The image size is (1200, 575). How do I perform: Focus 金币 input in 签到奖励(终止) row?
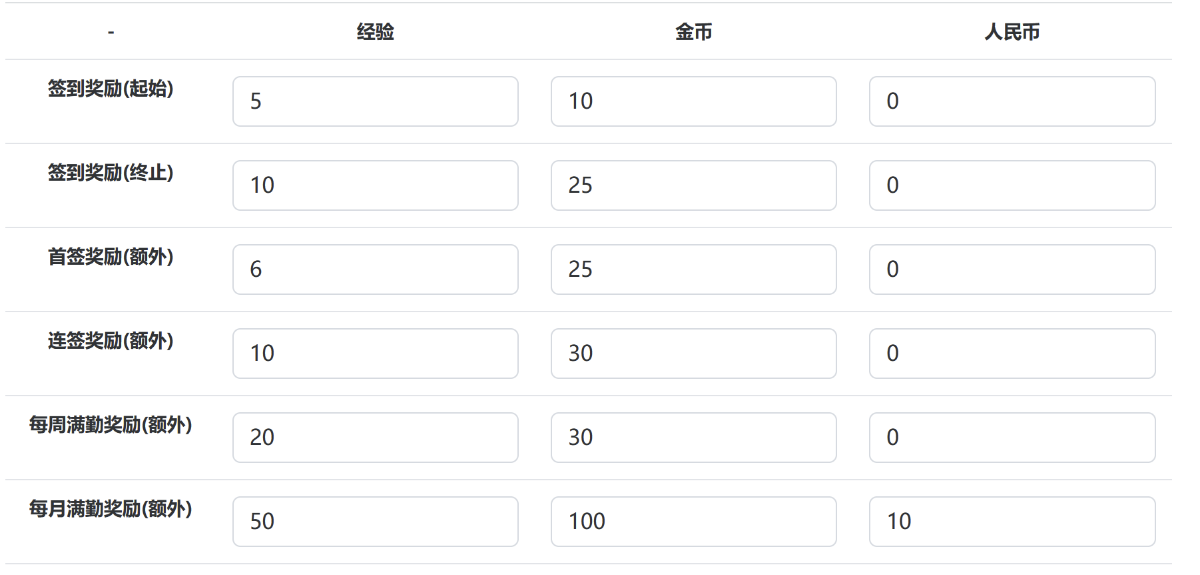693,185
